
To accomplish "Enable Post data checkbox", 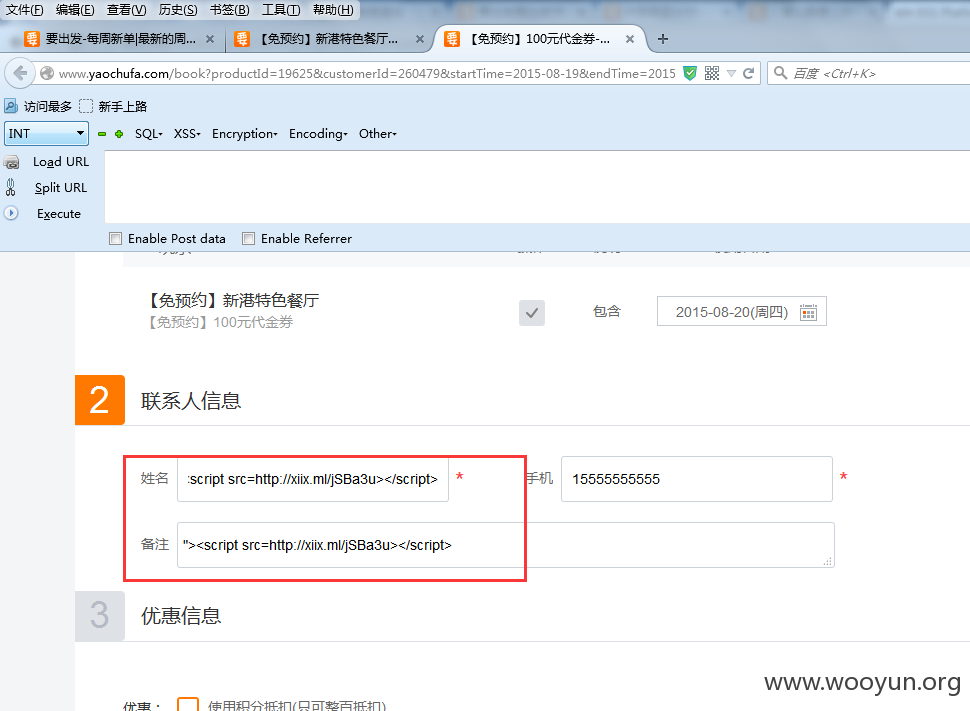I will pyautogui.click(x=115, y=239).
